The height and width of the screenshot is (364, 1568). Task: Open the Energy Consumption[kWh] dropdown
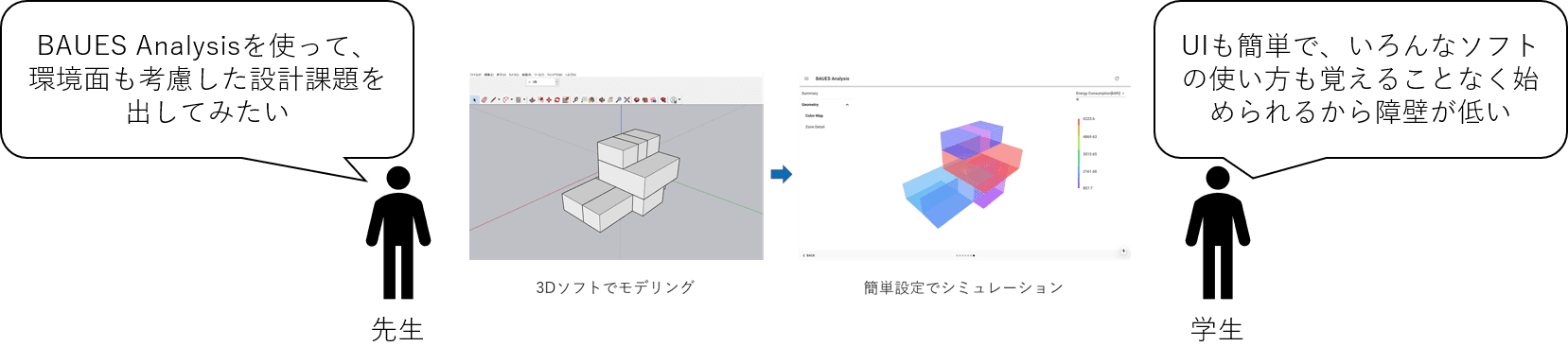coord(1100,94)
